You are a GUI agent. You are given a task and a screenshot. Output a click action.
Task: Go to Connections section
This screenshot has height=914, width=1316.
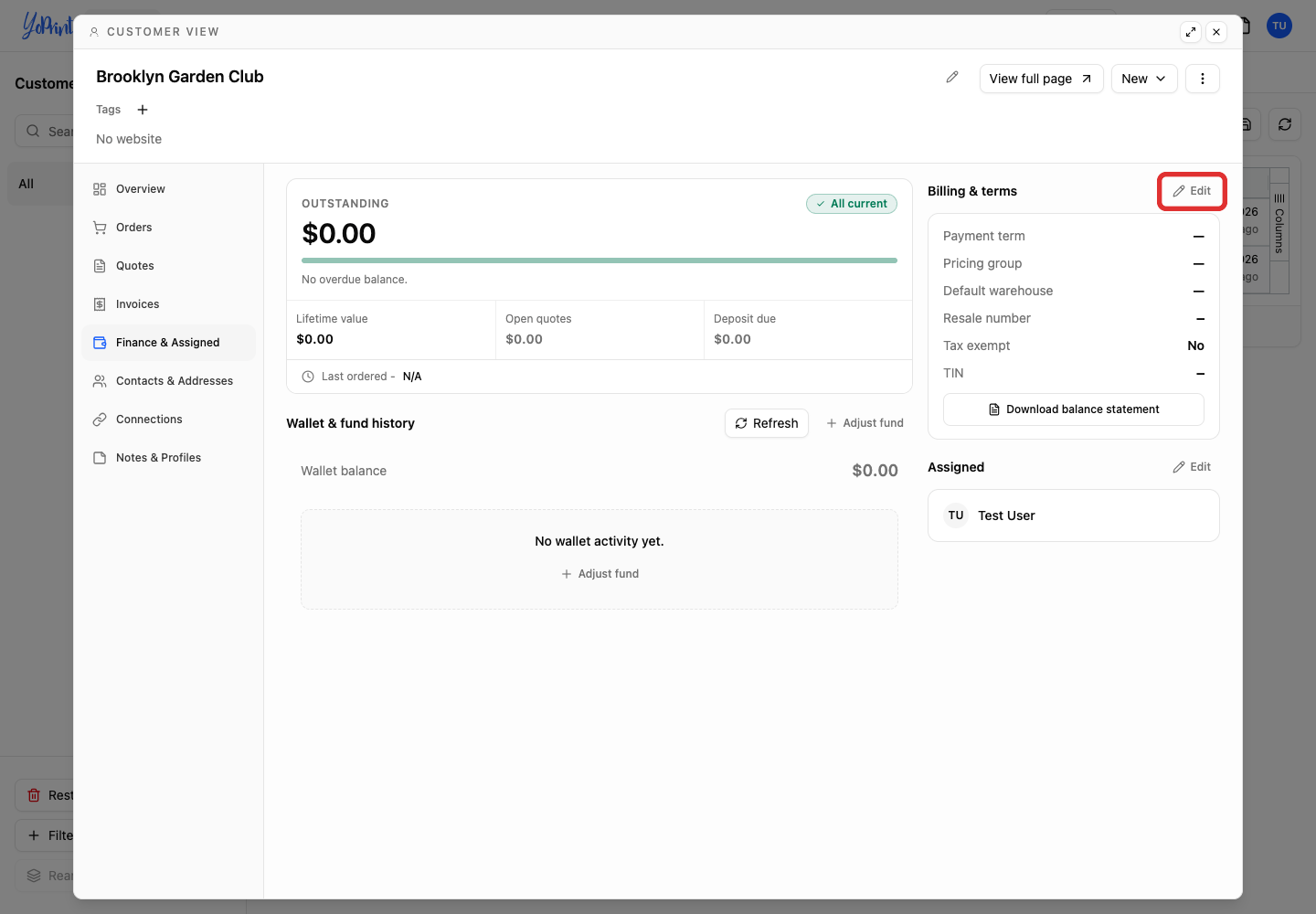click(x=168, y=420)
